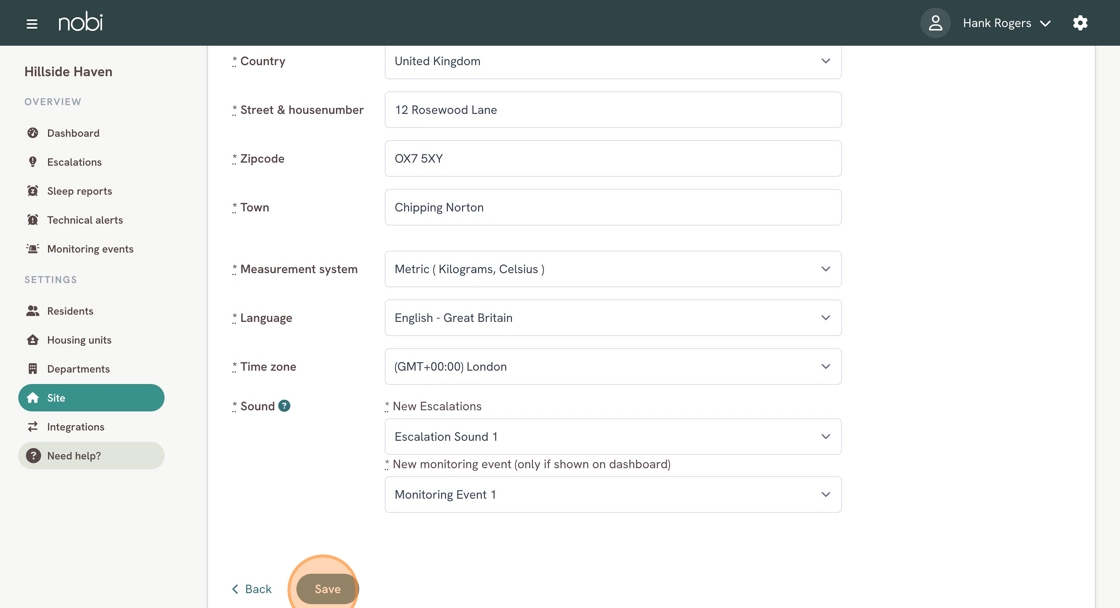Image resolution: width=1120 pixels, height=608 pixels.
Task: Change the Language dropdown selection
Action: pyautogui.click(x=612, y=318)
